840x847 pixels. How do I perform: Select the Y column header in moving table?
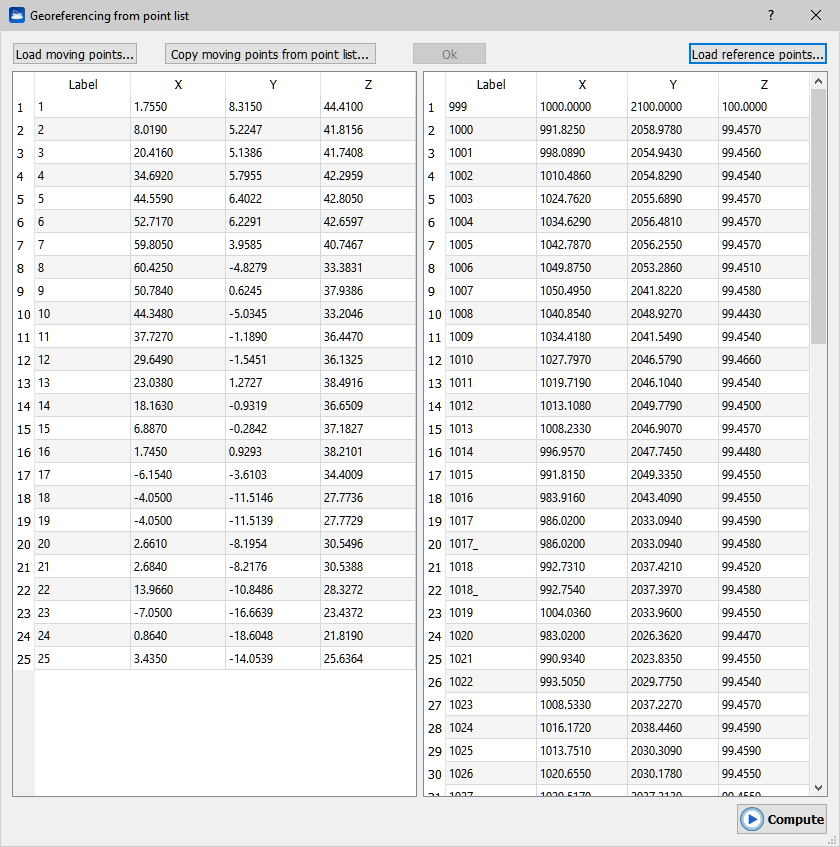(273, 85)
